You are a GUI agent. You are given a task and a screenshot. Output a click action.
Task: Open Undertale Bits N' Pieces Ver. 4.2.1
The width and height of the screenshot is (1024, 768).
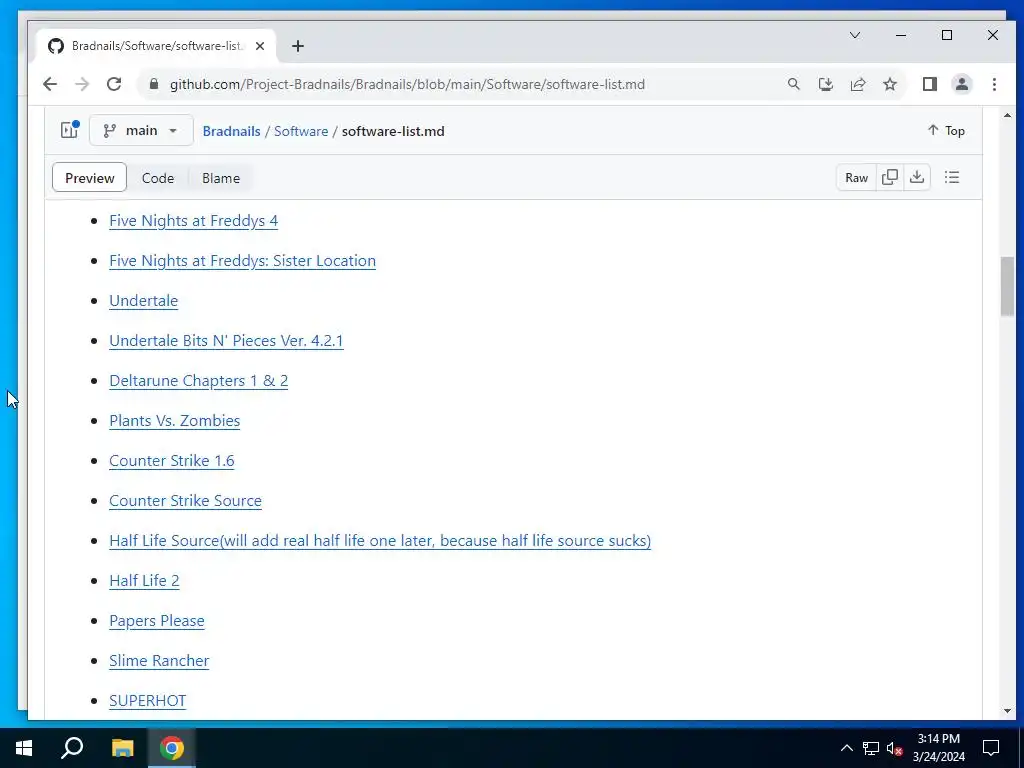(x=226, y=340)
